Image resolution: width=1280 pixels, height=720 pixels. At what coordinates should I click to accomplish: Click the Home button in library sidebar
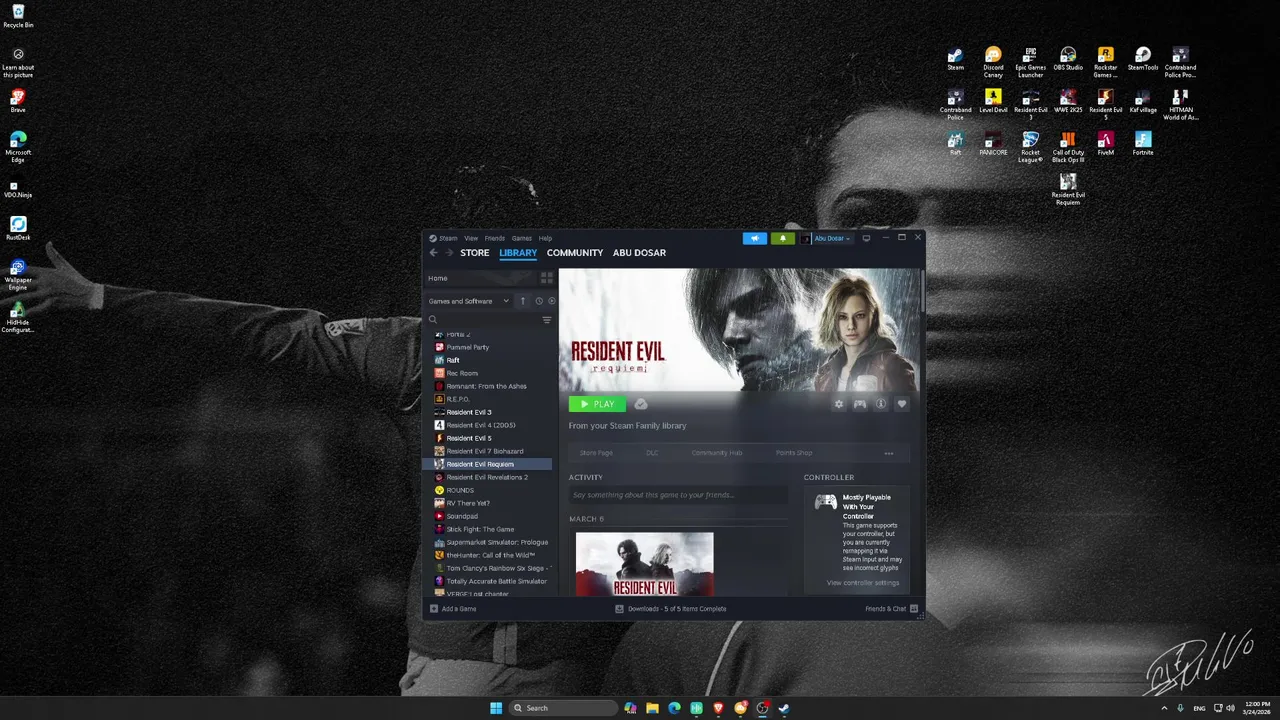coord(482,278)
